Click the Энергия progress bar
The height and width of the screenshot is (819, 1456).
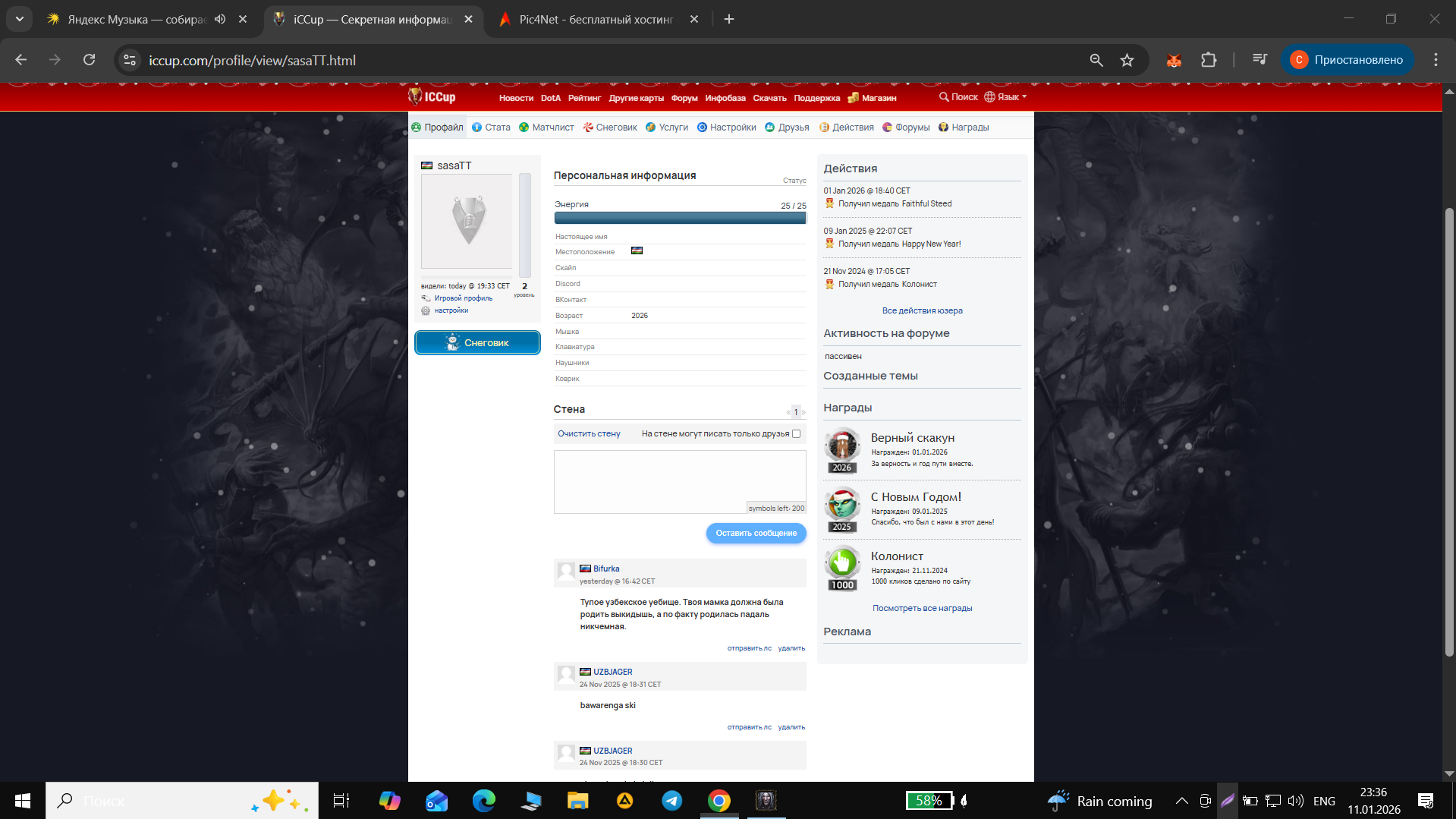[680, 218]
